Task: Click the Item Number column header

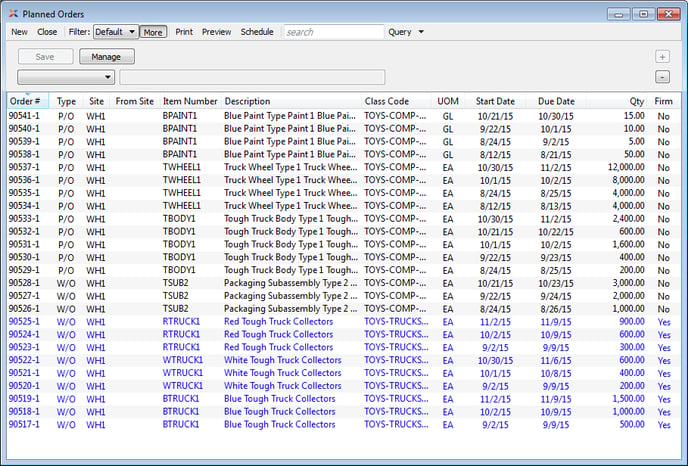Action: (x=190, y=101)
